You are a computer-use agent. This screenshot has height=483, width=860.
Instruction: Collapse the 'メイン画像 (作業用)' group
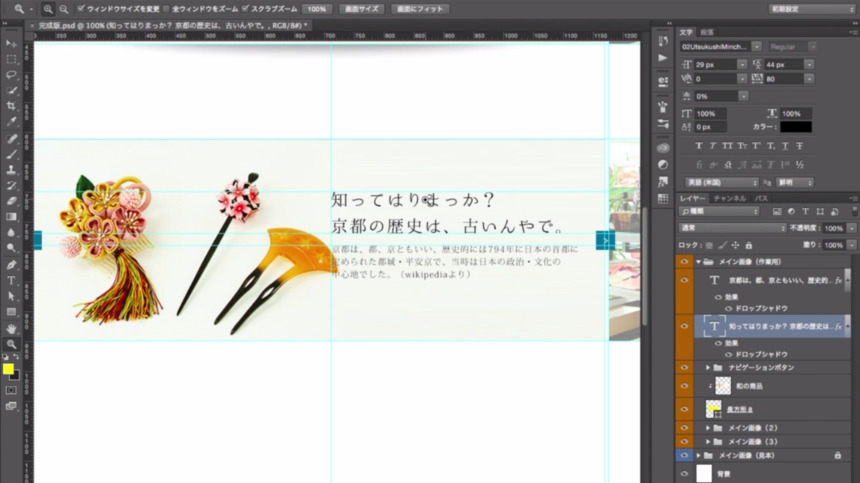[699, 262]
